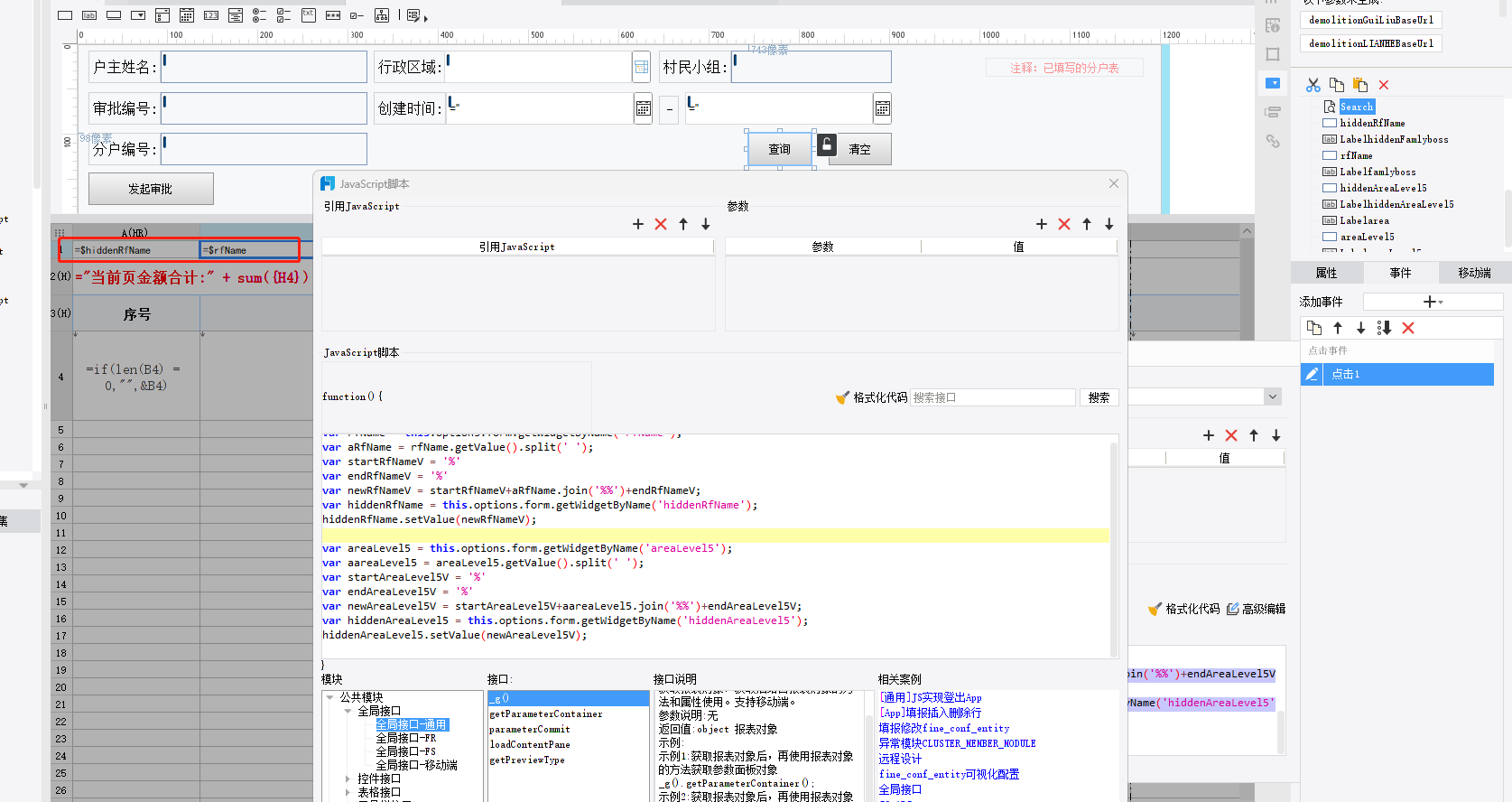
Task: Switch to the 事件 tab
Action: point(1400,273)
